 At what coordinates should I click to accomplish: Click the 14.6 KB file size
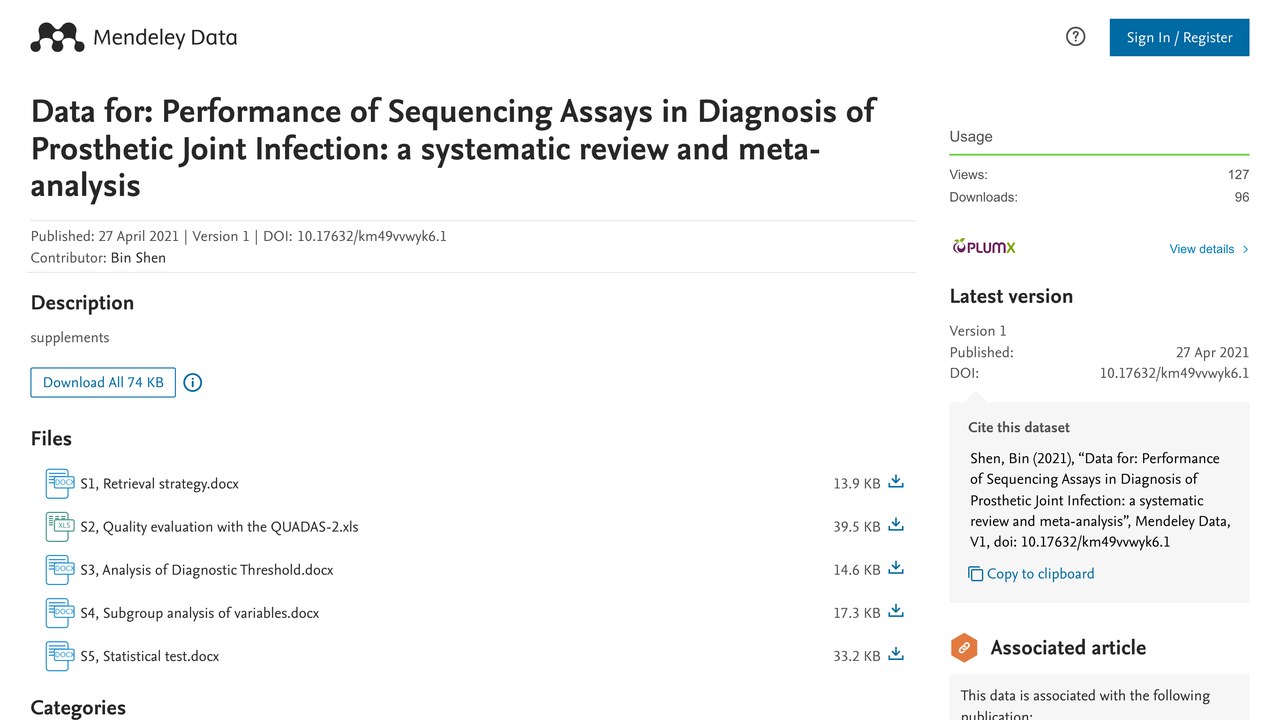(x=857, y=570)
